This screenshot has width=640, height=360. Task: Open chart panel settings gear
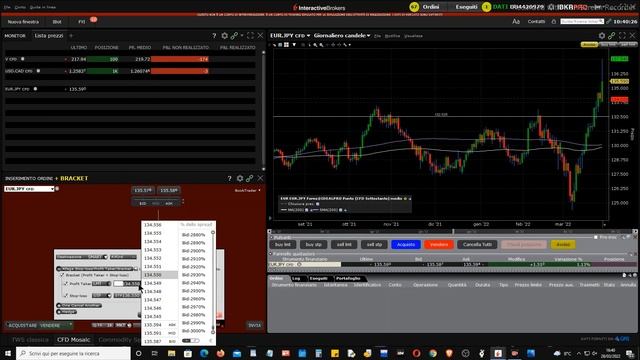pyautogui.click(x=602, y=36)
